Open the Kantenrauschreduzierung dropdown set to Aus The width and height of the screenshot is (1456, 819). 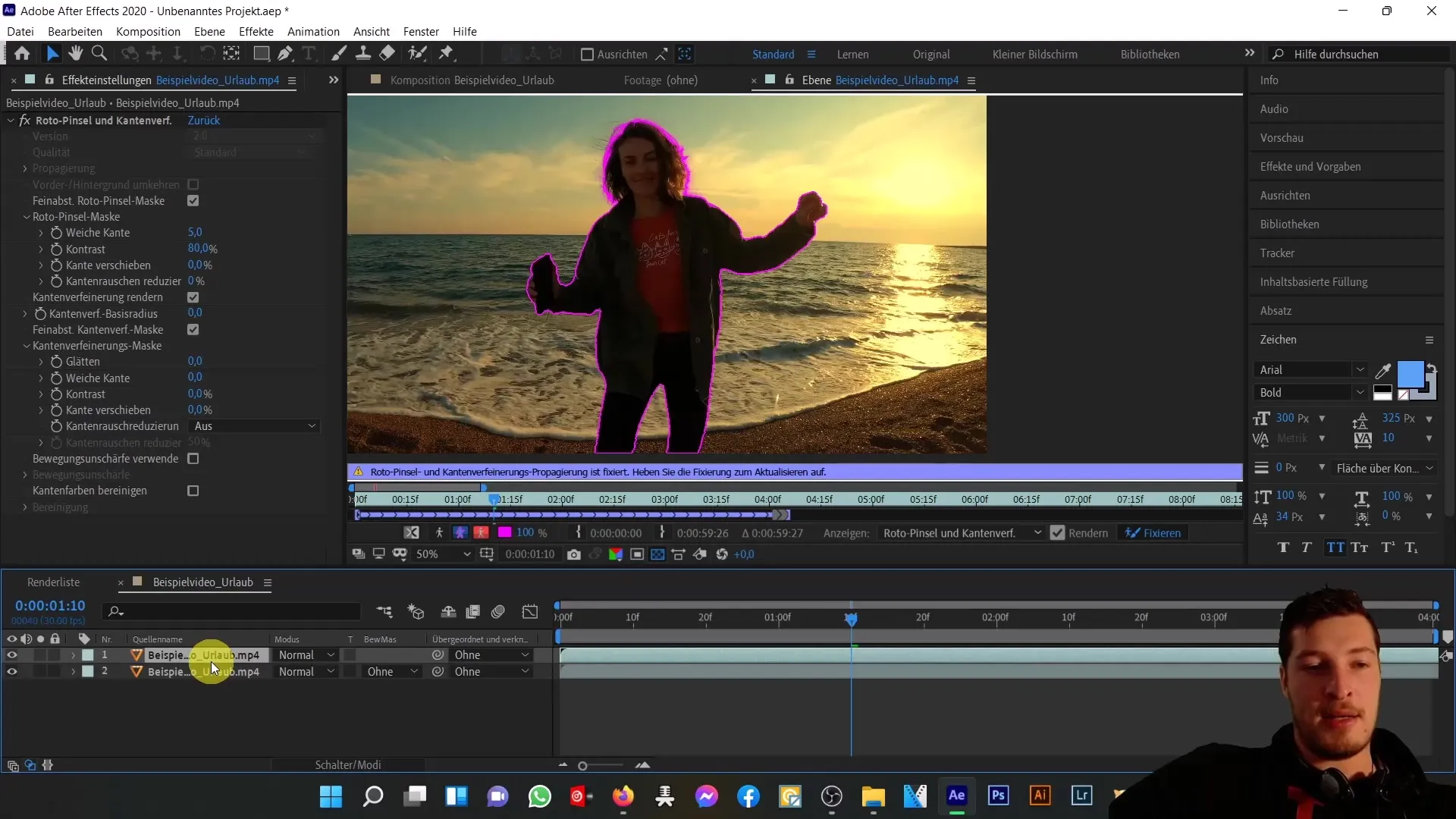254,426
